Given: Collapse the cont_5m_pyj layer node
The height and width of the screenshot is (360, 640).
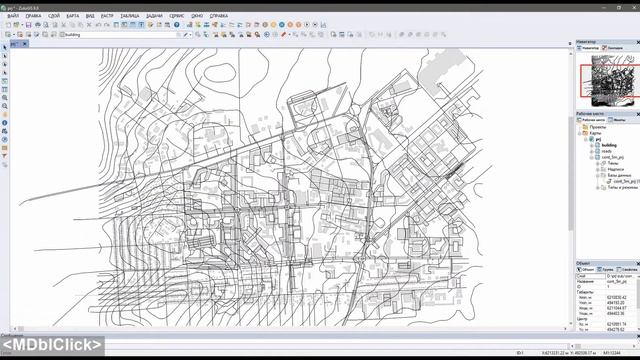Looking at the screenshot, I should click(x=591, y=157).
